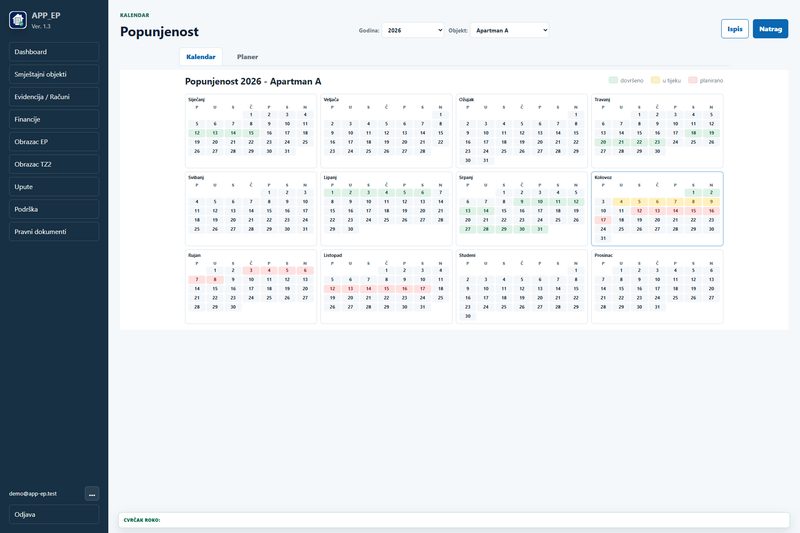Screen dimensions: 800x533
Task: Click the pink planirano legend swatch
Action: (693, 80)
